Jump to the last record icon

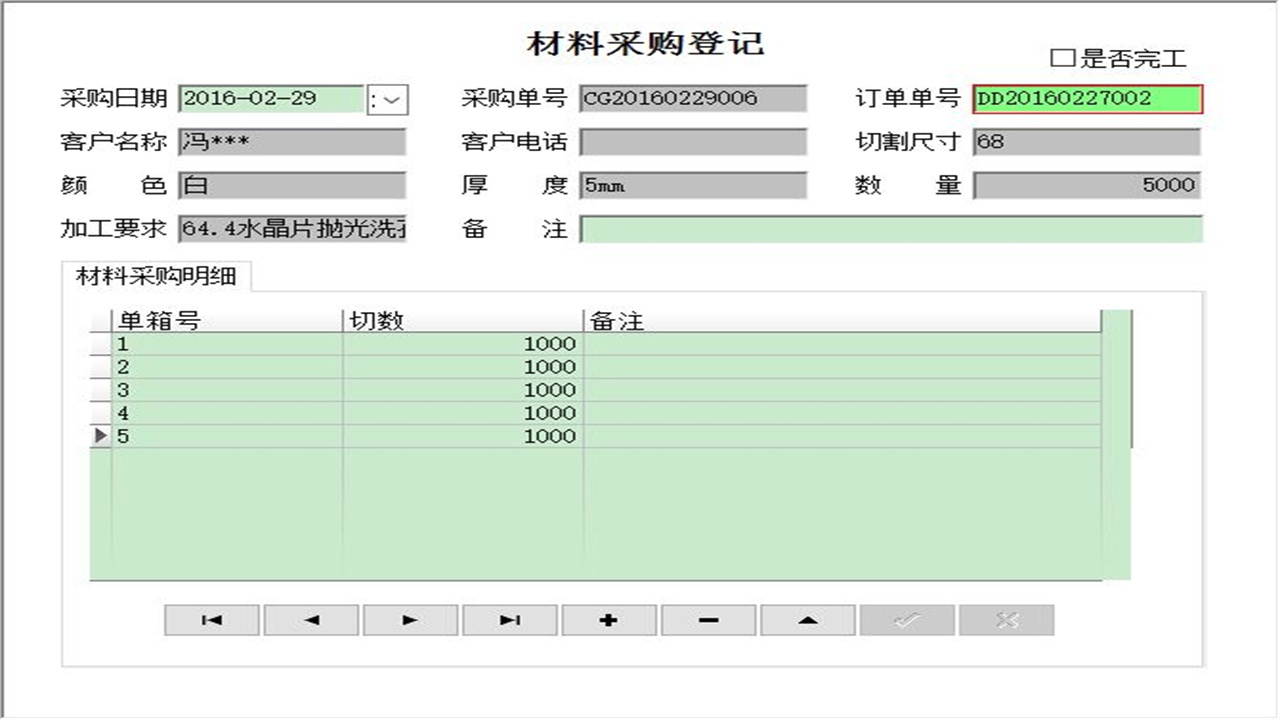point(508,620)
